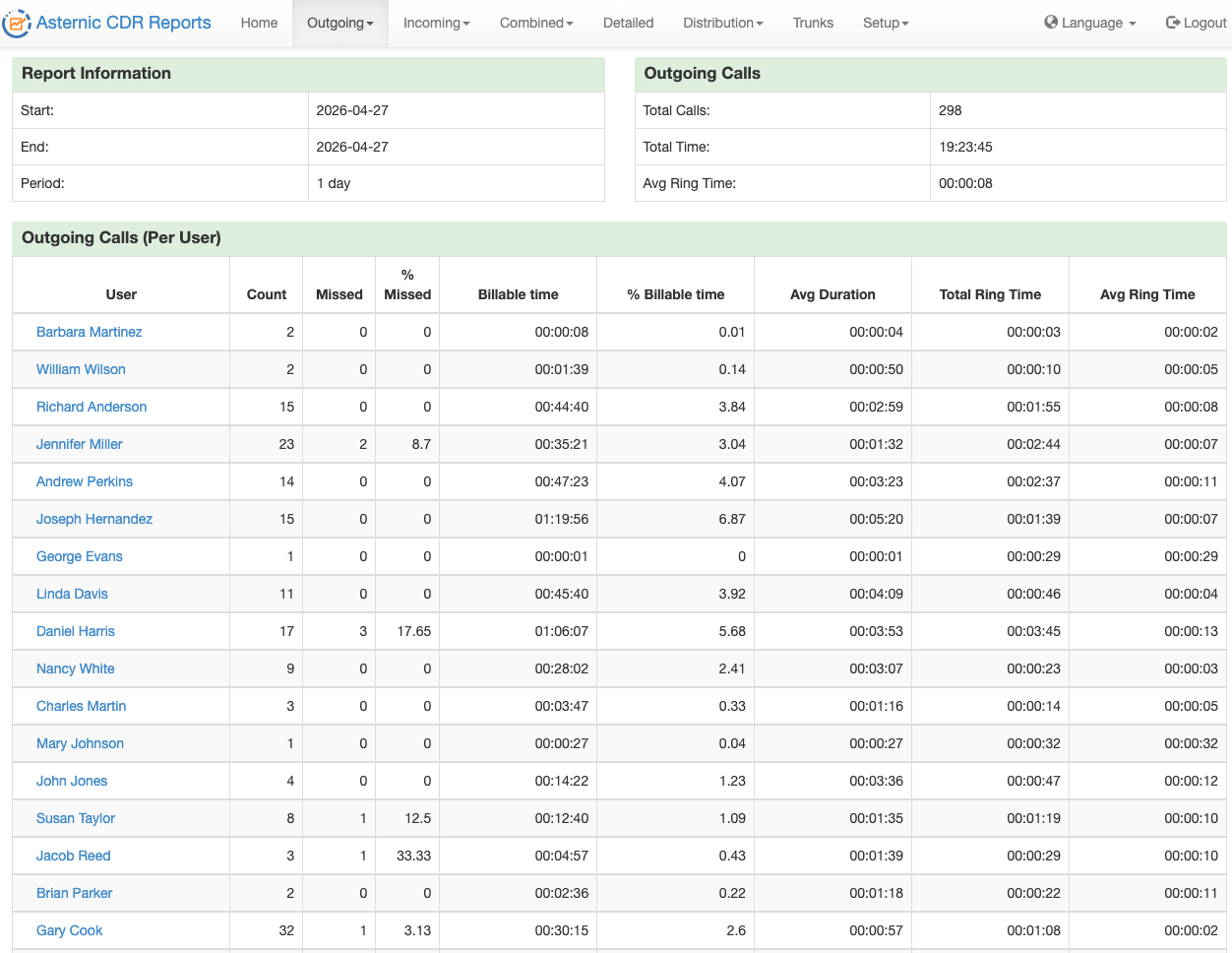Select the Total Calls value 298
The height and width of the screenshot is (953, 1232).
point(951,110)
